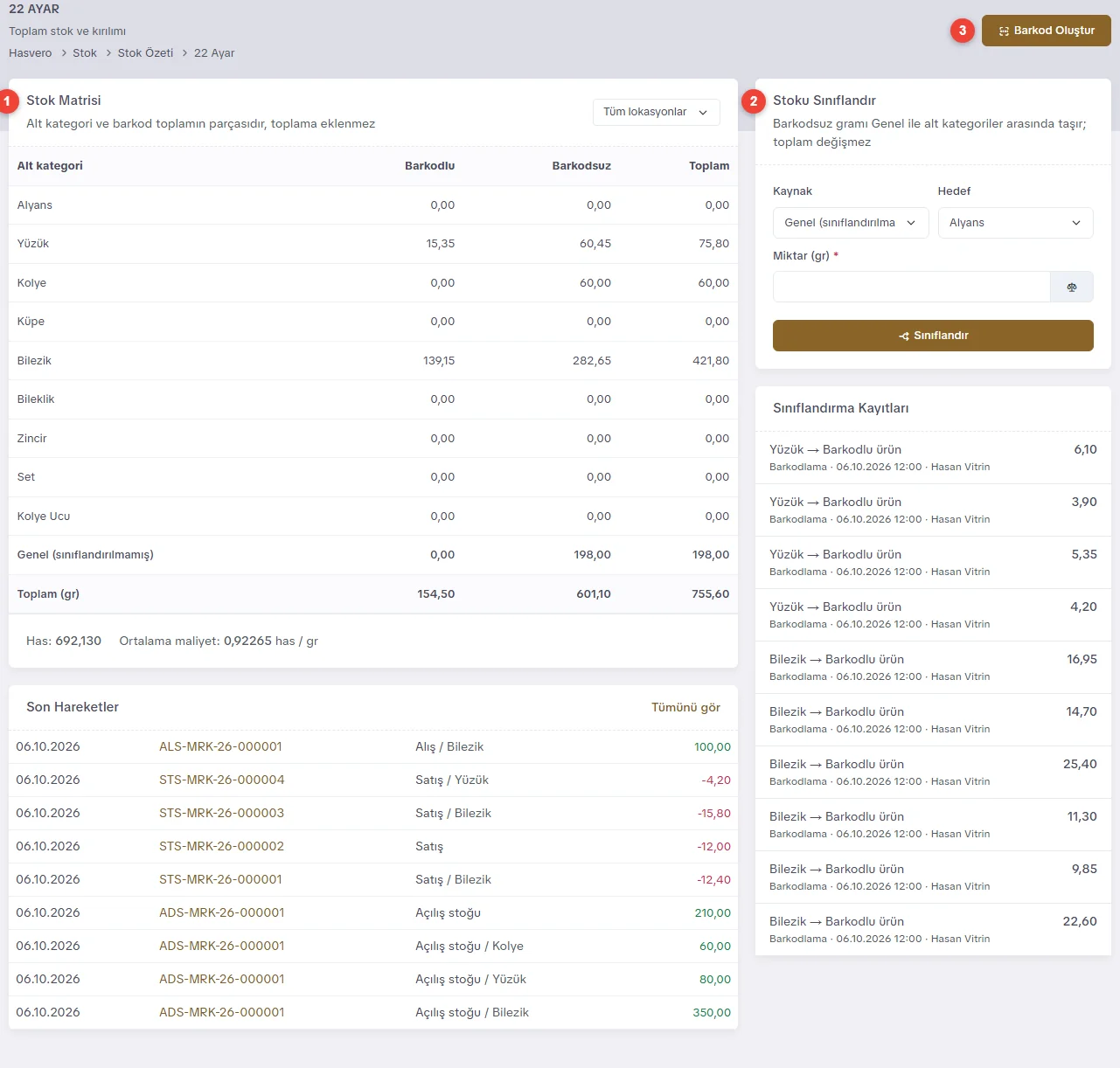Click the Bilezik barkodsuz value 282,65
1120x1068 pixels.
point(592,361)
